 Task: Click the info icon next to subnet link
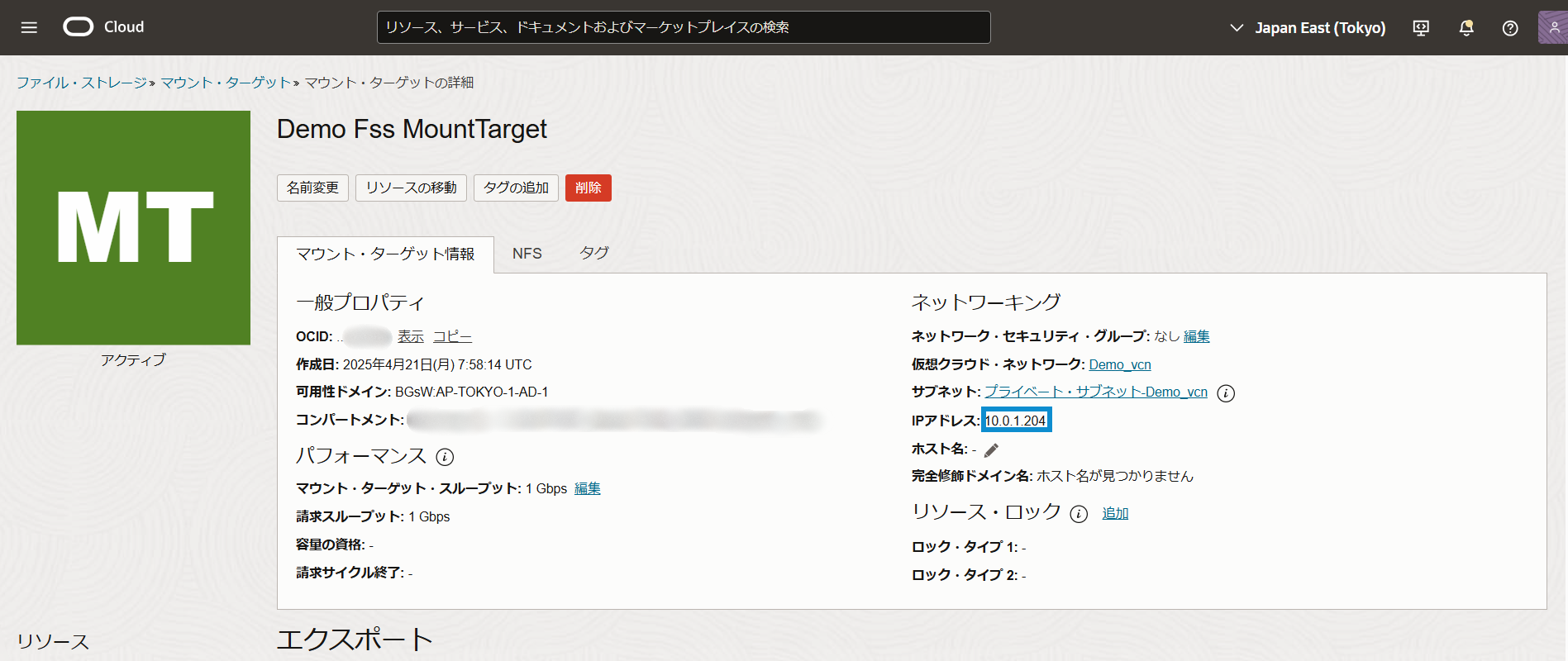[1227, 393]
